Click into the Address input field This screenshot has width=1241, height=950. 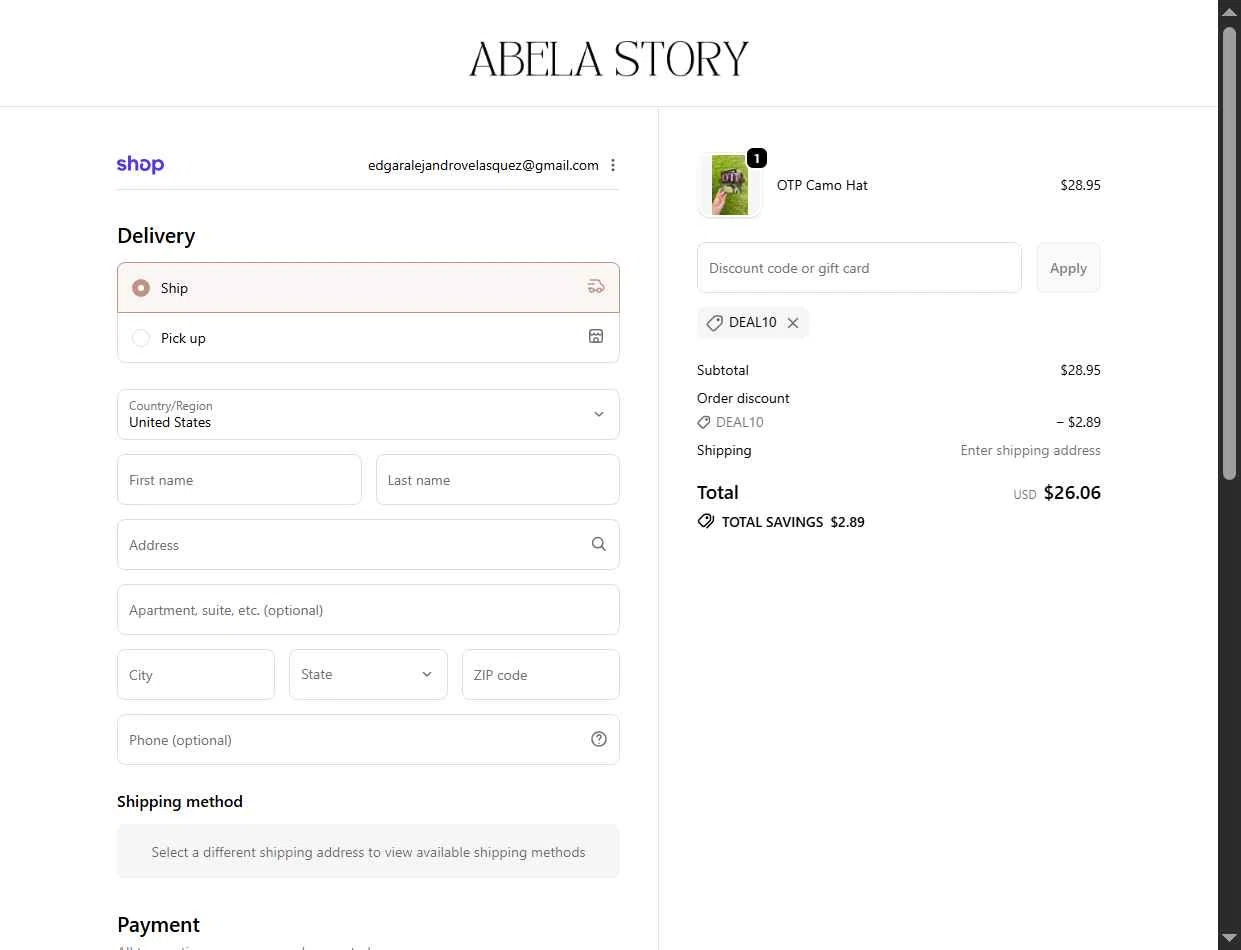(x=368, y=545)
